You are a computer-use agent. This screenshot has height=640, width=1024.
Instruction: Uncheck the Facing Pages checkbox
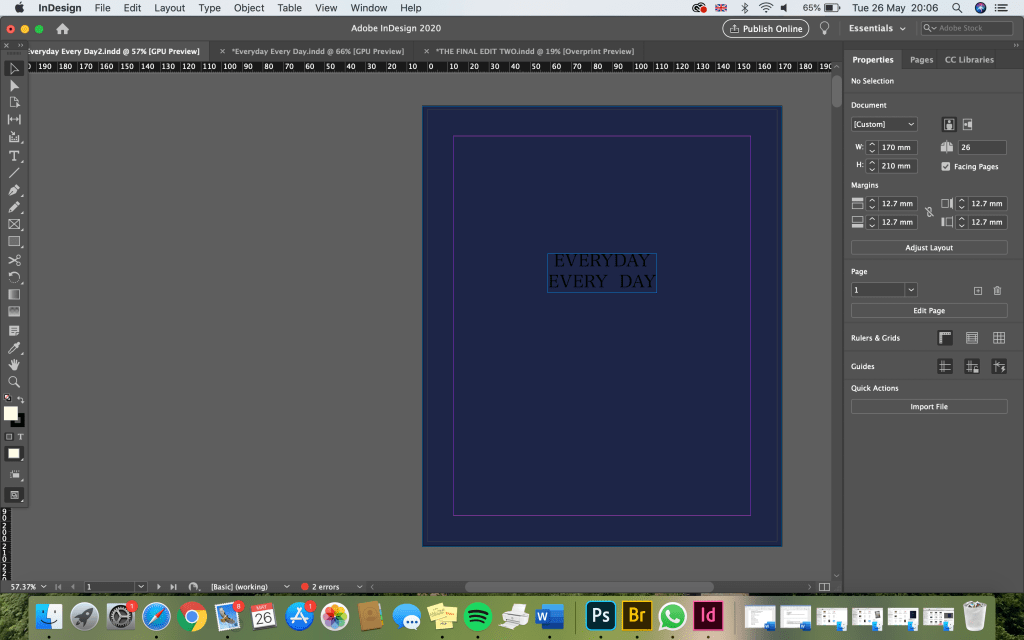pos(946,166)
